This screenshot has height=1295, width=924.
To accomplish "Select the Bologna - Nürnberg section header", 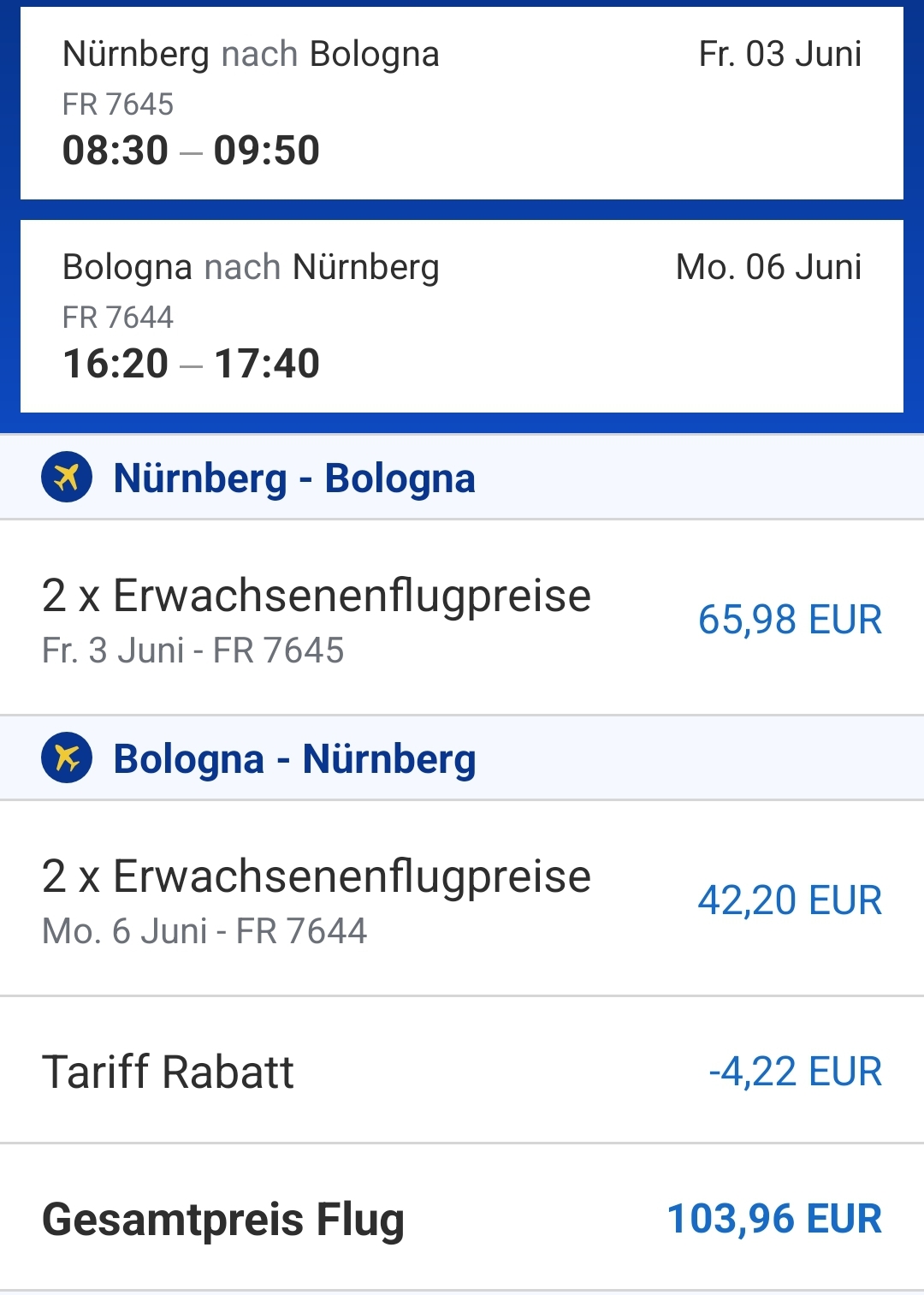I will pos(294,759).
